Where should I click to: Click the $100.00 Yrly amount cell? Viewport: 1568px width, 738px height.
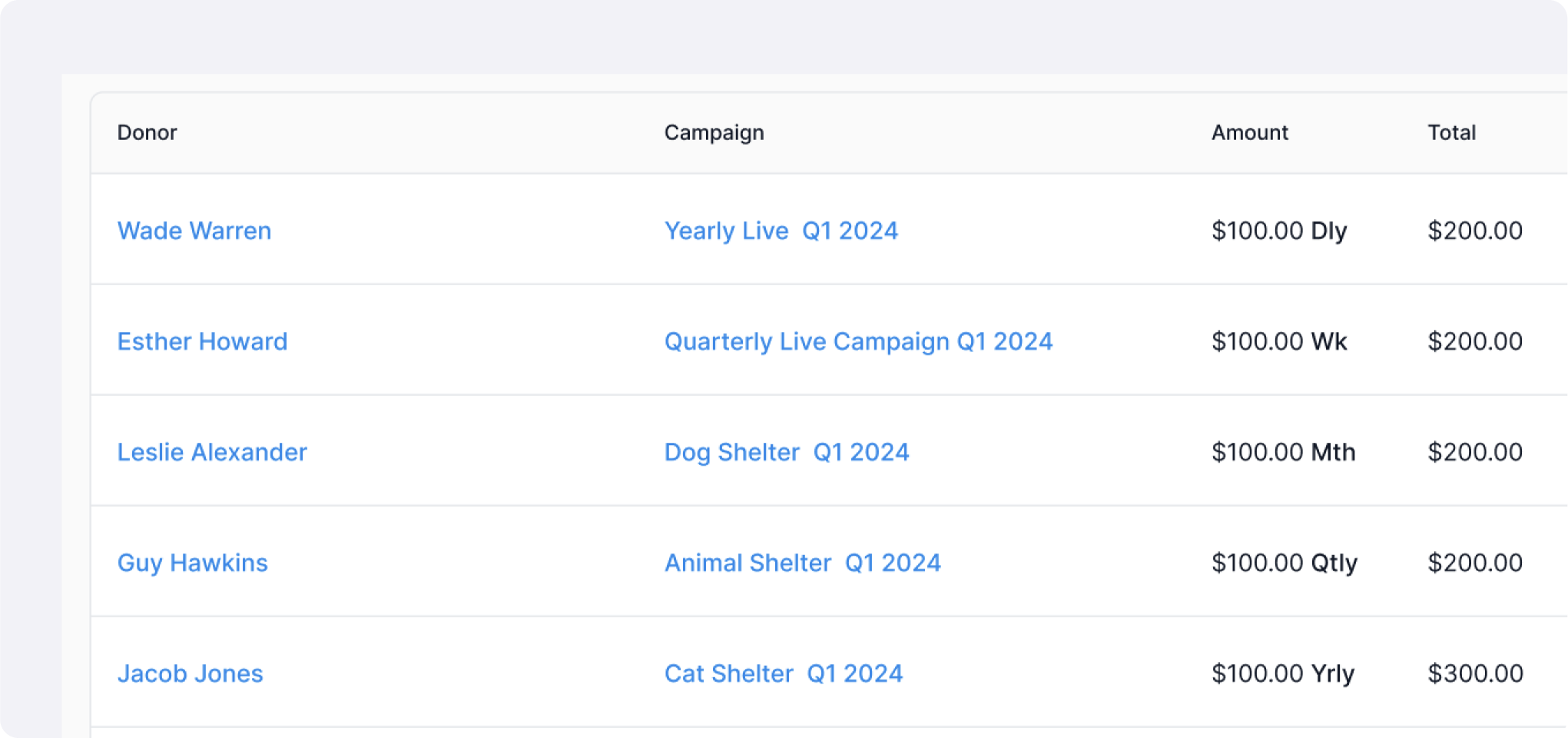coord(1282,673)
